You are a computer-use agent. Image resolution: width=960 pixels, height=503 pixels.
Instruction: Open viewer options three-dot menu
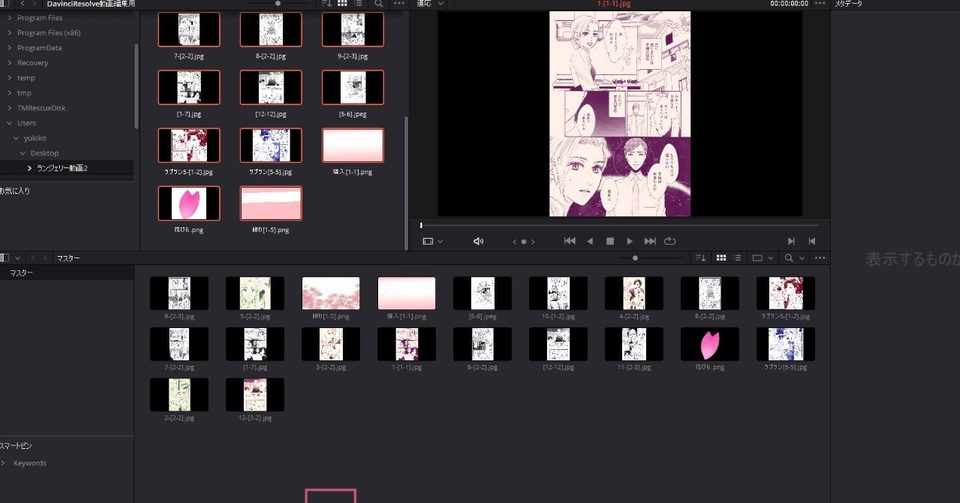pyautogui.click(x=820, y=4)
